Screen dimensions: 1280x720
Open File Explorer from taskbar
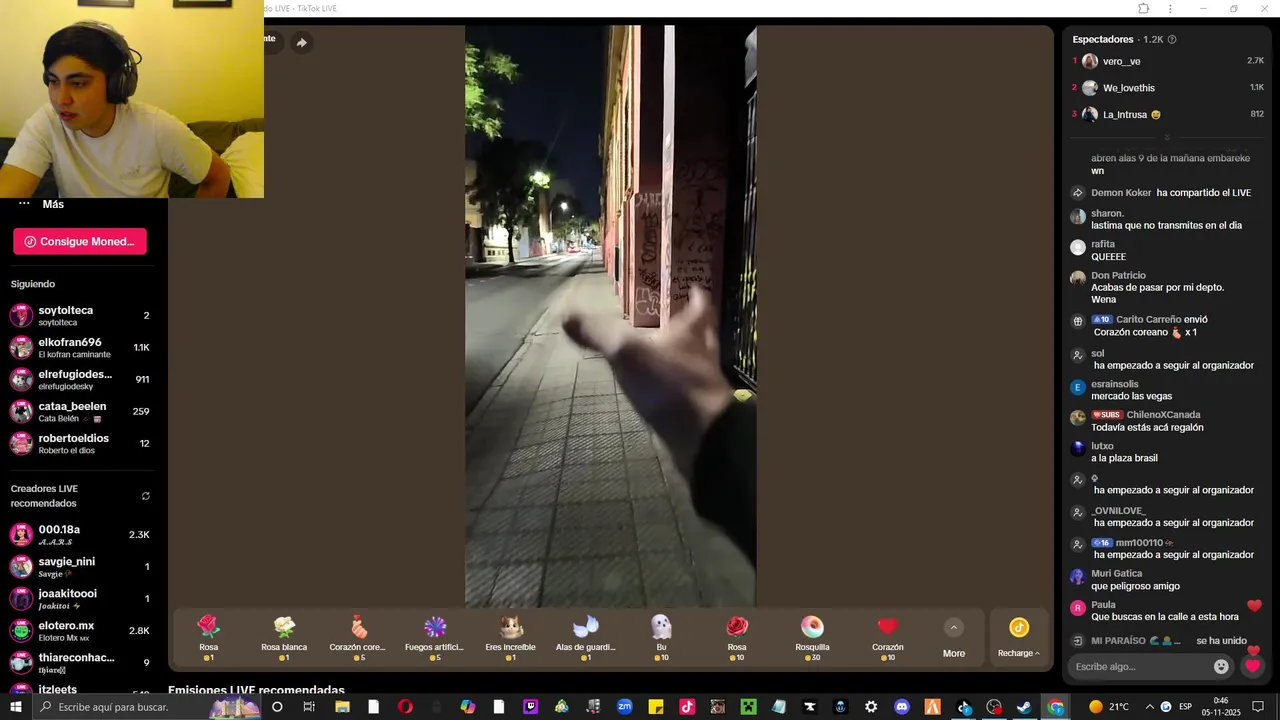point(342,707)
